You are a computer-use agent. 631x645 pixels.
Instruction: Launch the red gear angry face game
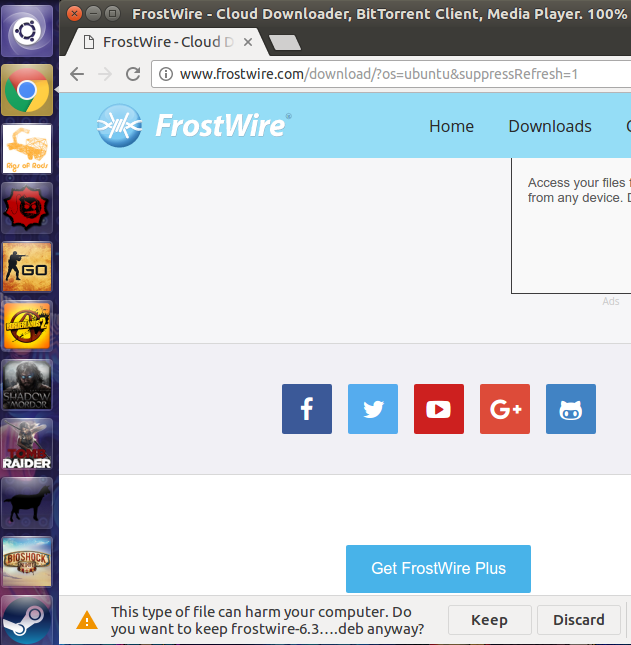click(27, 208)
